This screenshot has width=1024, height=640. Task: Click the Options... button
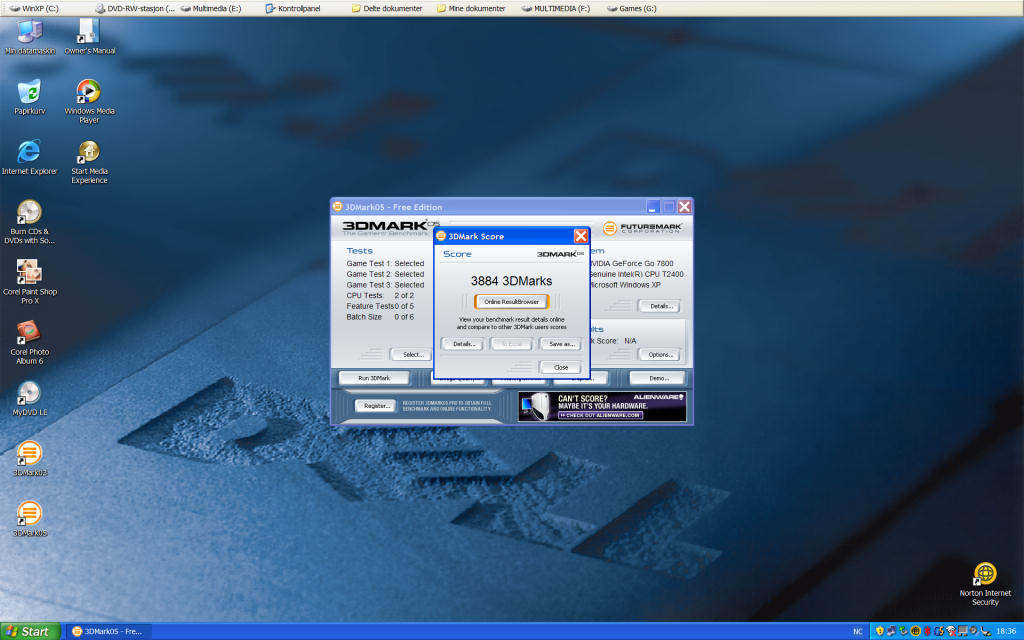pos(660,355)
